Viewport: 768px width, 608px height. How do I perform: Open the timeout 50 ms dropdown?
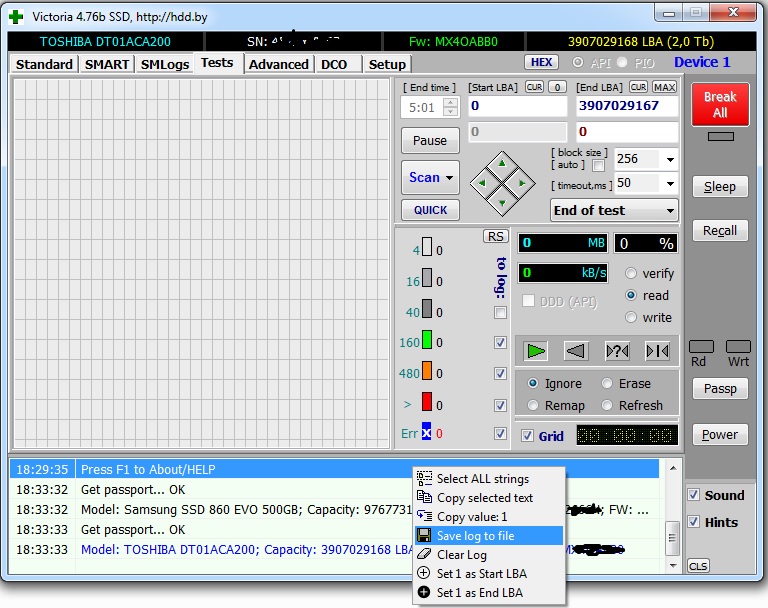[x=670, y=184]
